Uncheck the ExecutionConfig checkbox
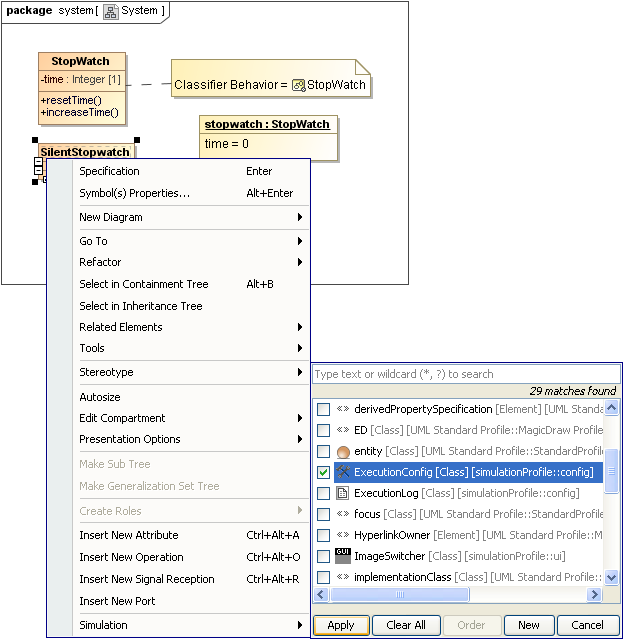623x640 pixels. (x=323, y=472)
